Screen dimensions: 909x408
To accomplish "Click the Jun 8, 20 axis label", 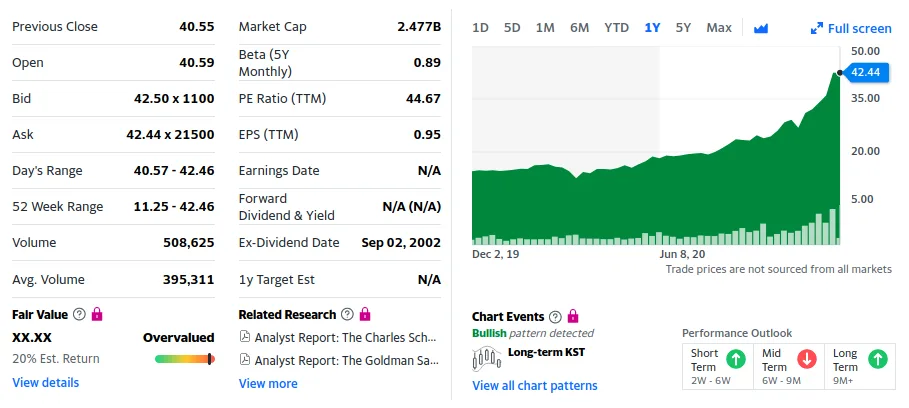I will (682, 254).
